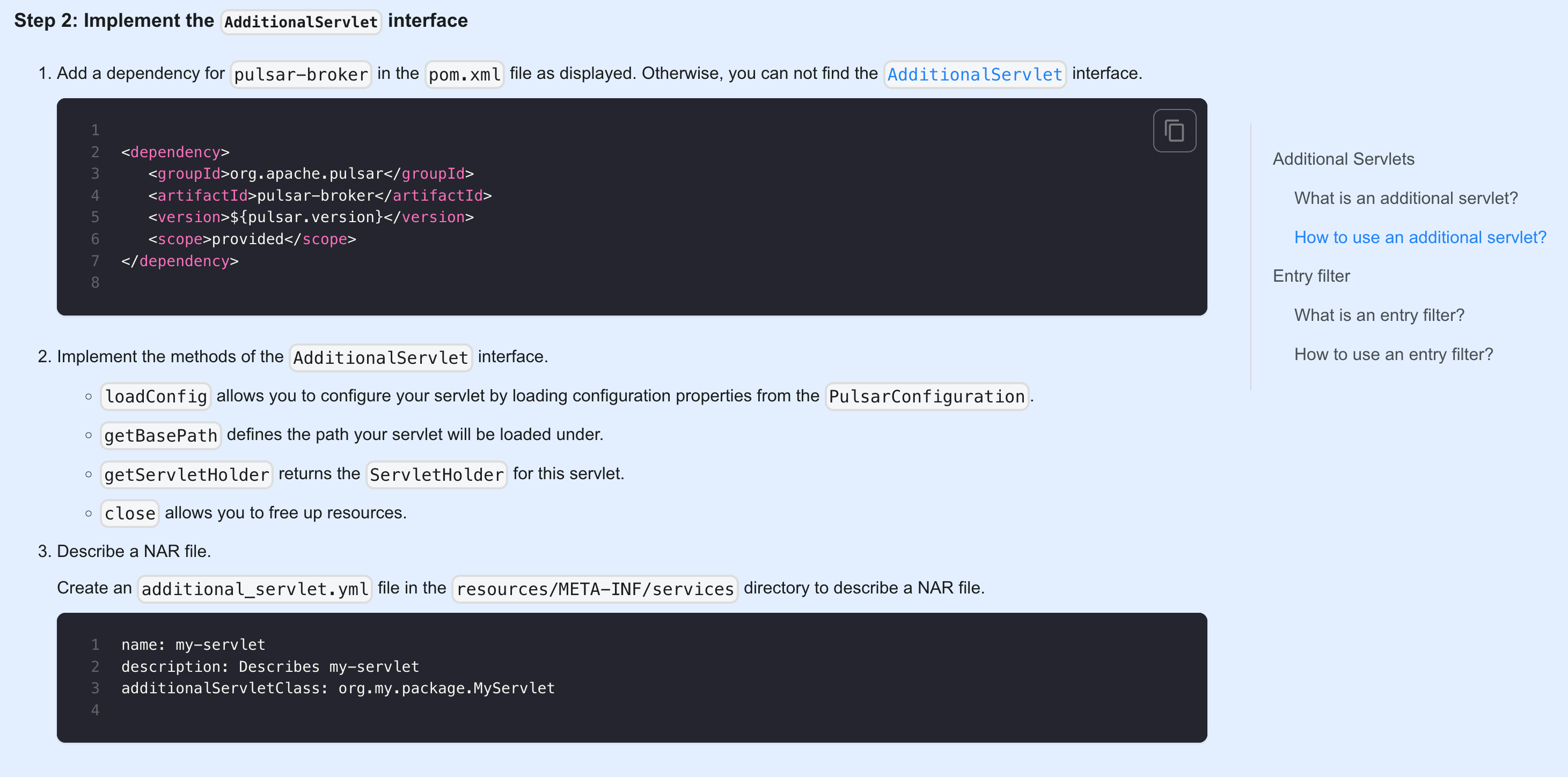Click the additional_servlet.yml file name

click(x=254, y=589)
